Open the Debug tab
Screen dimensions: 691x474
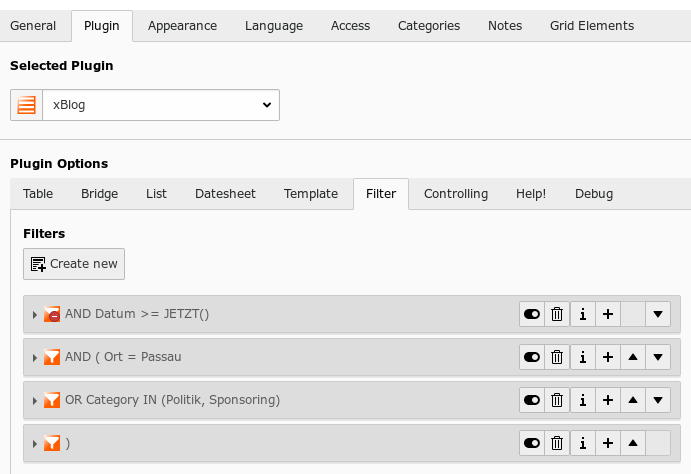[x=594, y=194]
